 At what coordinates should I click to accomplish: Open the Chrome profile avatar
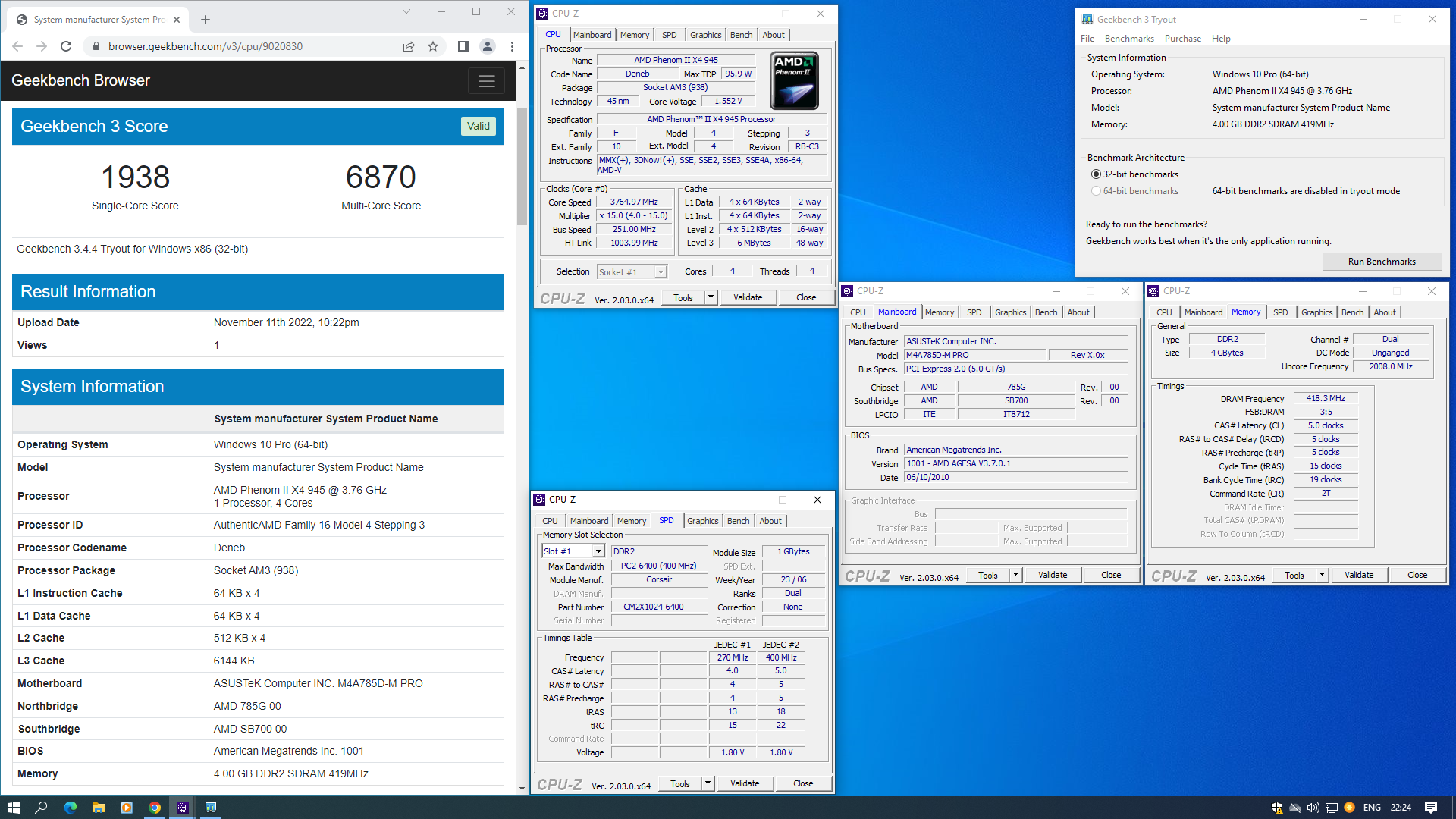pos(488,46)
